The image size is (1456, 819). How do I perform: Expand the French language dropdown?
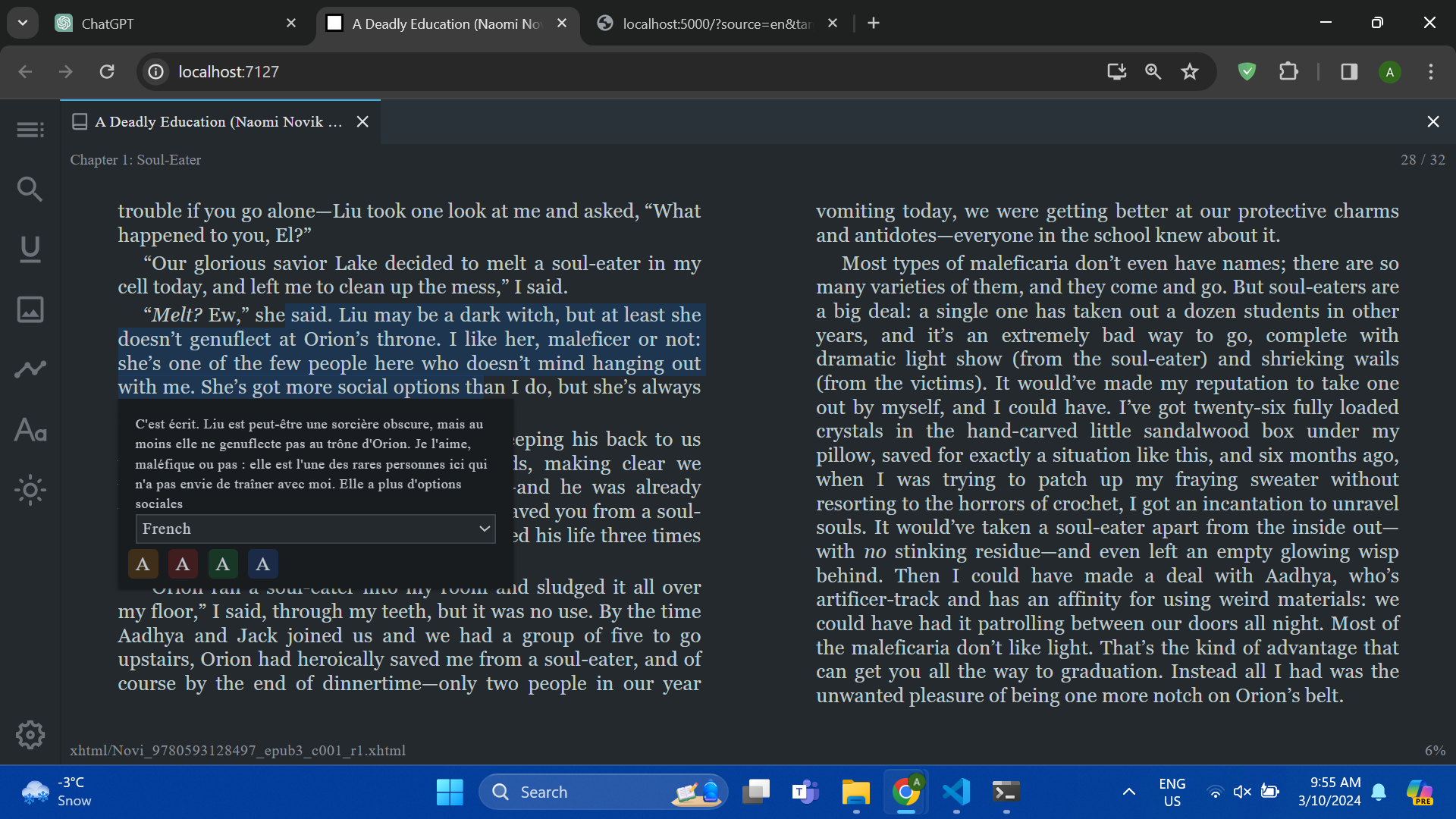click(x=315, y=529)
